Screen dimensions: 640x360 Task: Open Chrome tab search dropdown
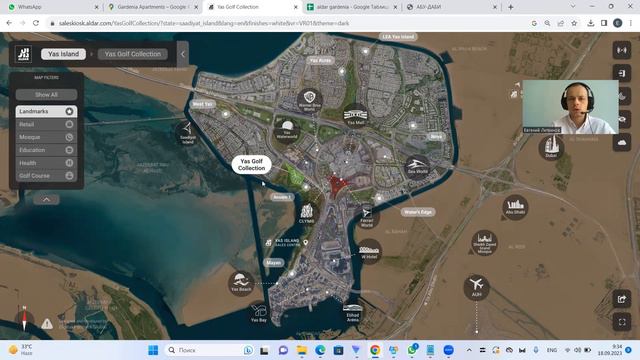573,7
